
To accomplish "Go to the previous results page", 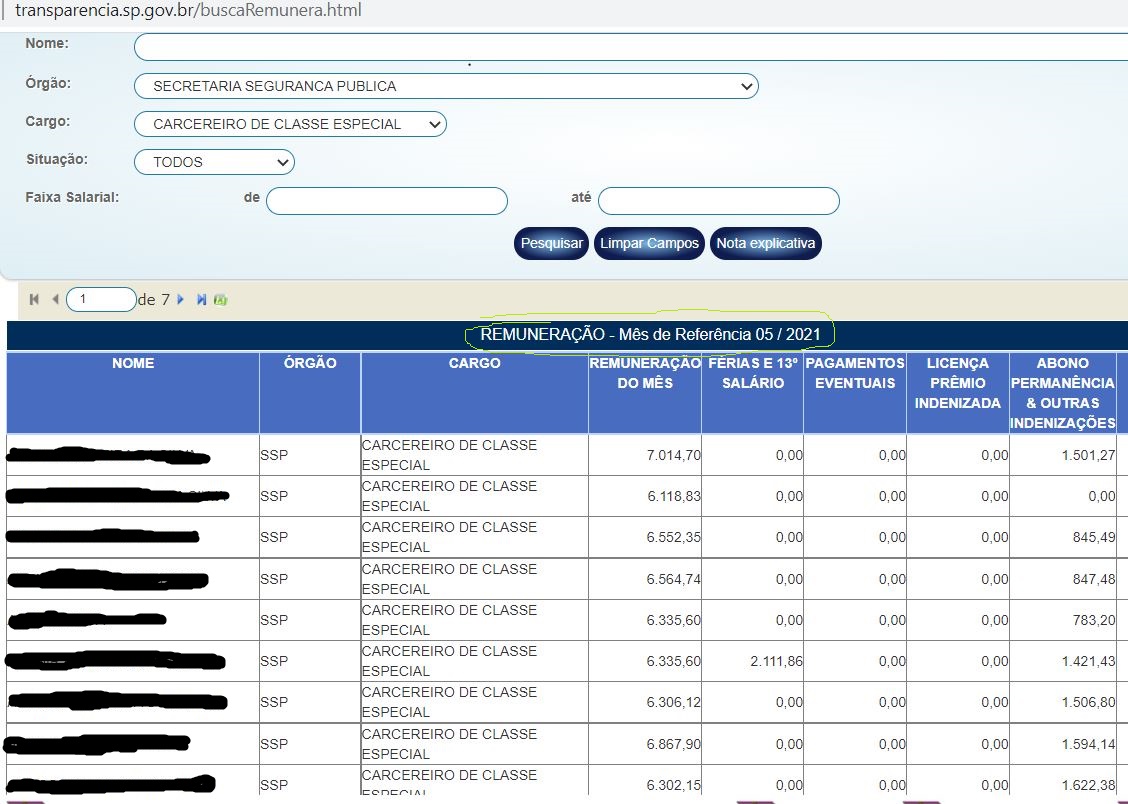I will point(55,299).
